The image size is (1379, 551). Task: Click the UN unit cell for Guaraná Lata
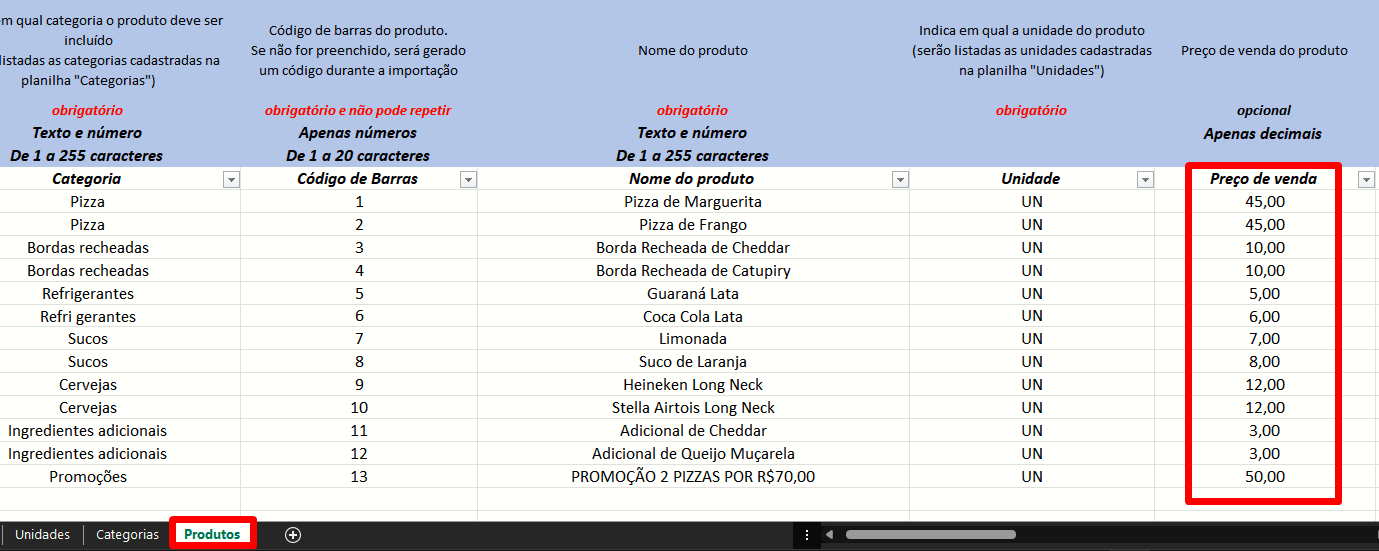[x=1032, y=294]
